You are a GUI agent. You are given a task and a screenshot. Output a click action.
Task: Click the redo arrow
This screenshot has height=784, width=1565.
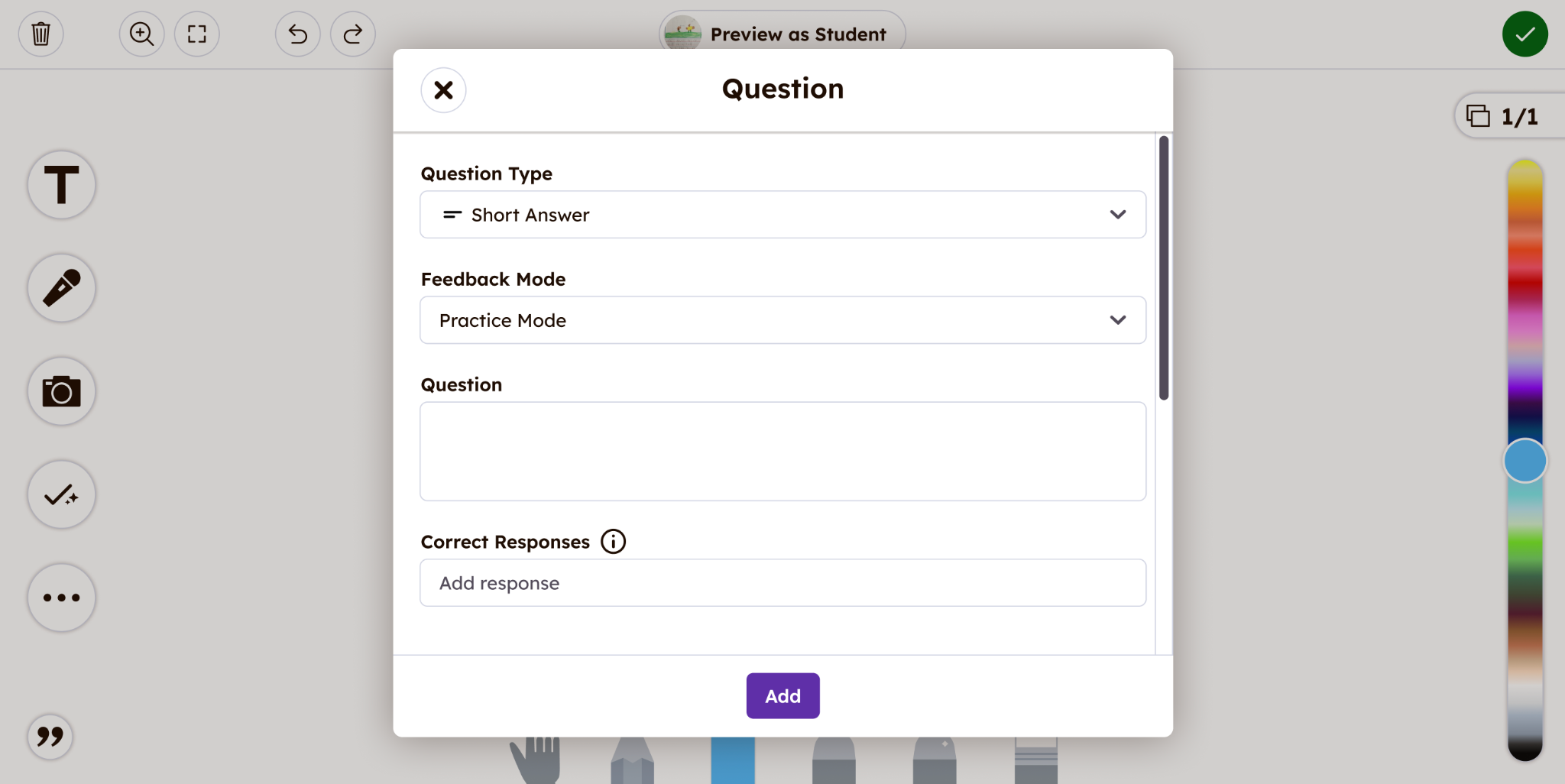[352, 34]
